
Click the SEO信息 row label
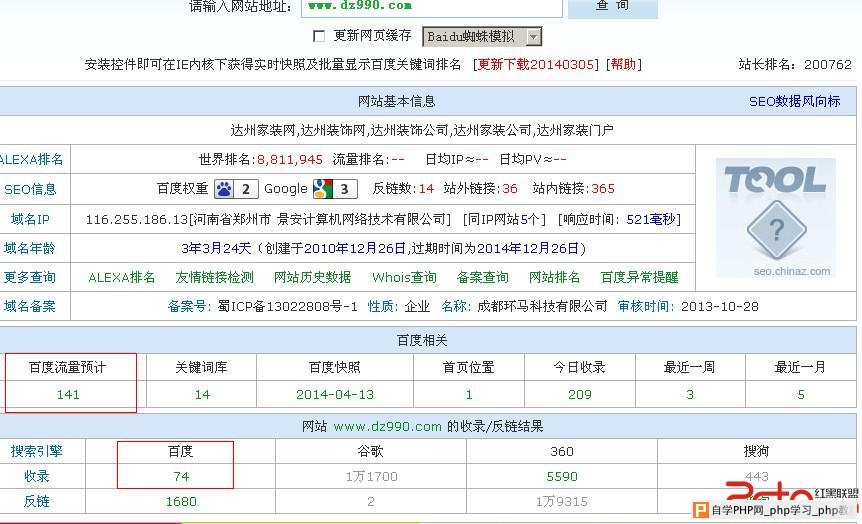click(x=30, y=190)
